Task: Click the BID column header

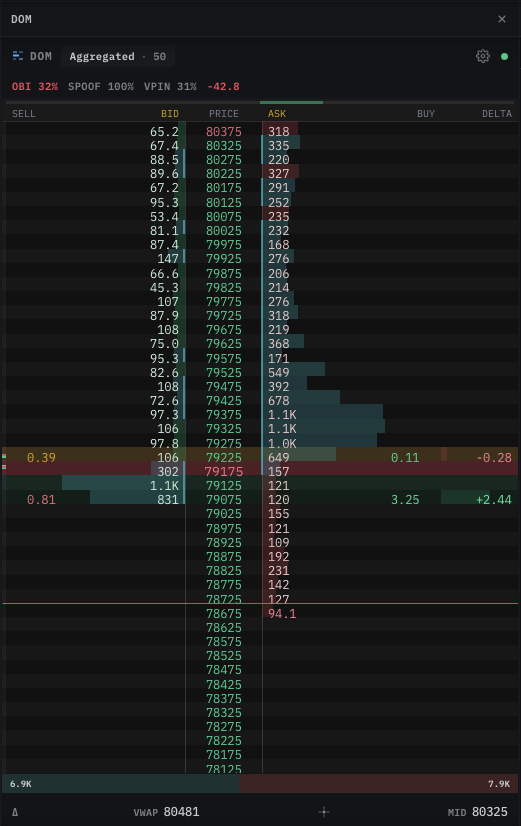Action: [170, 114]
